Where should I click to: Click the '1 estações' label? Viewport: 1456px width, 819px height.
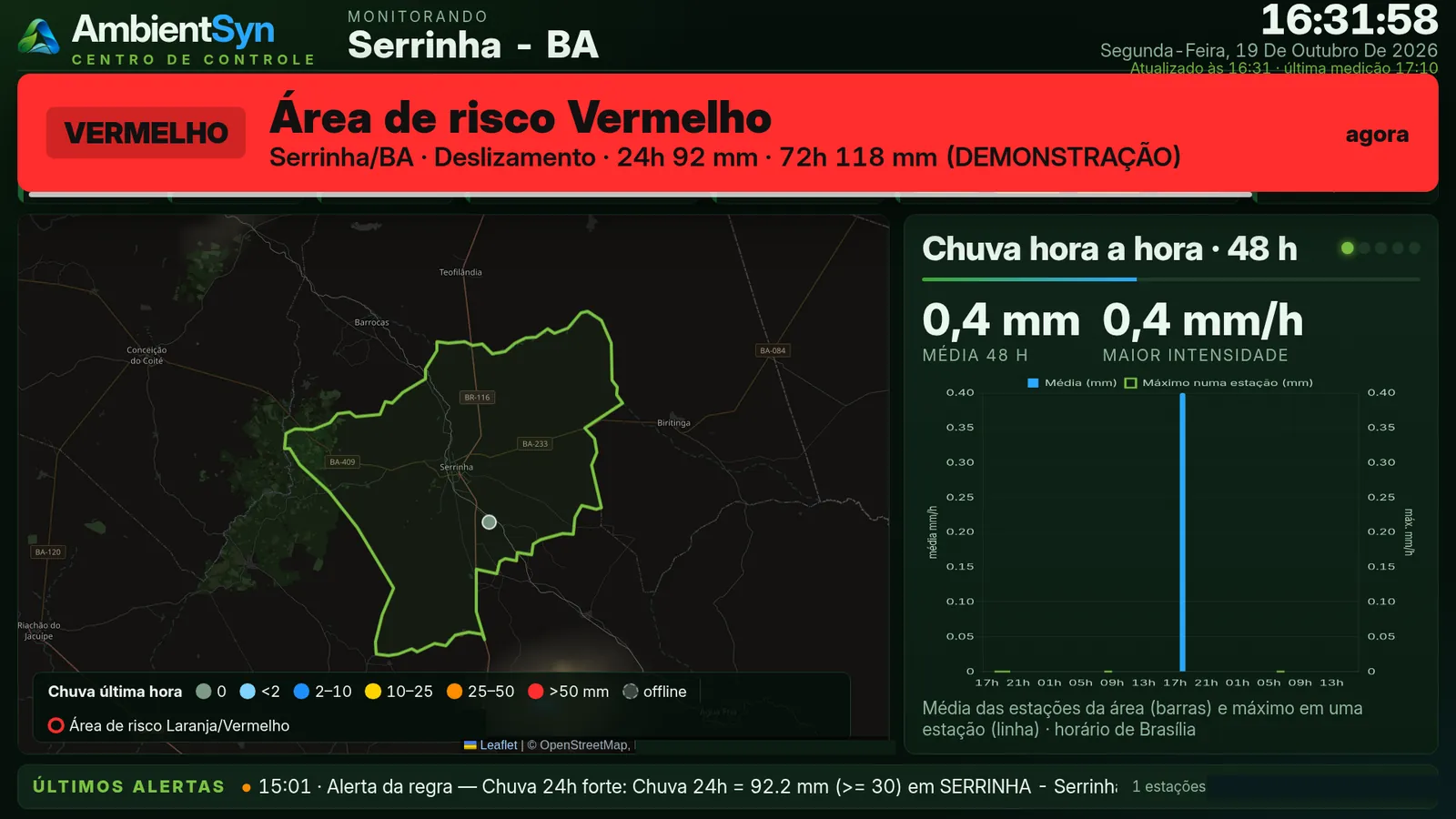[1168, 787]
